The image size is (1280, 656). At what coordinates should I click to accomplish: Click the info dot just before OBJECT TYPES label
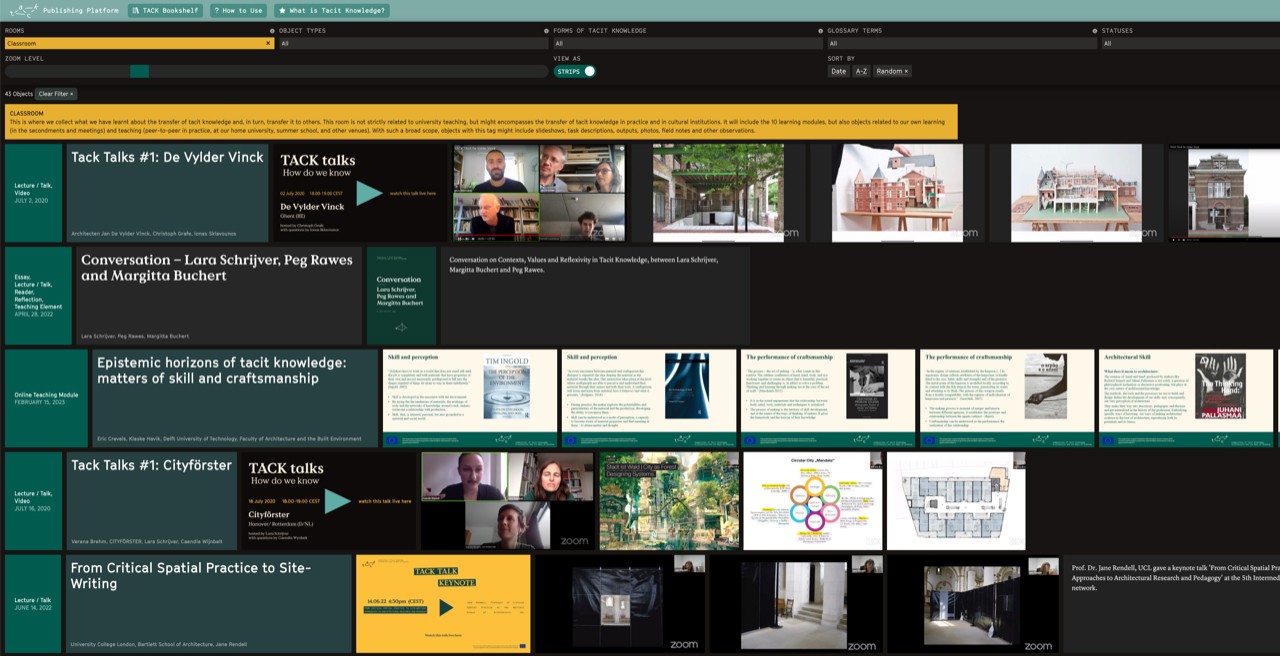point(273,31)
